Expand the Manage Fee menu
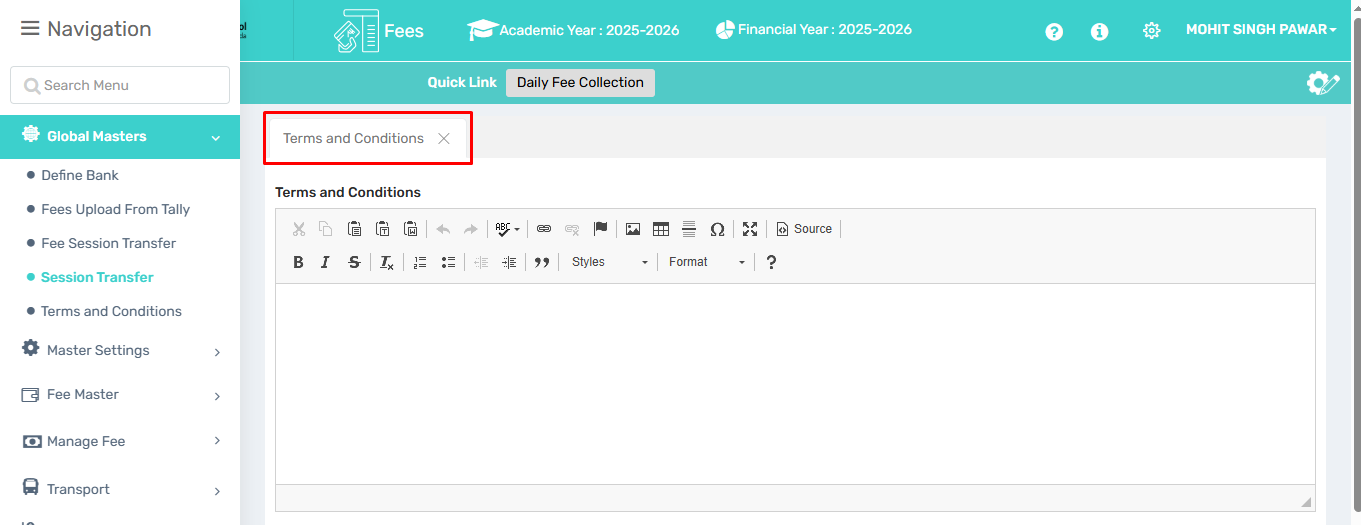The image size is (1361, 525). (120, 441)
